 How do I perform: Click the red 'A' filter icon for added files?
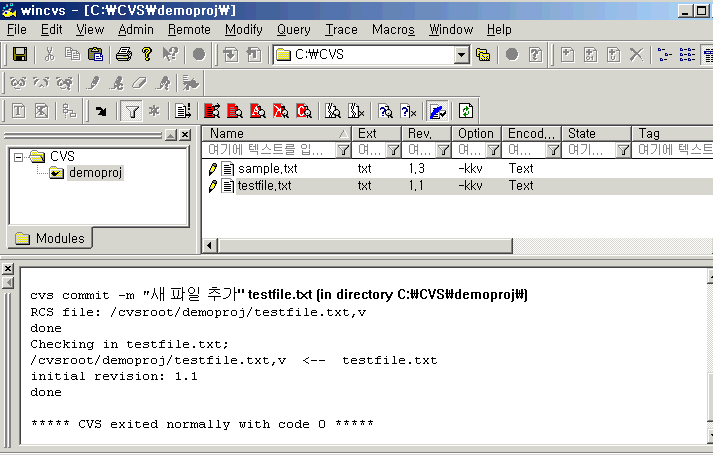[257, 110]
